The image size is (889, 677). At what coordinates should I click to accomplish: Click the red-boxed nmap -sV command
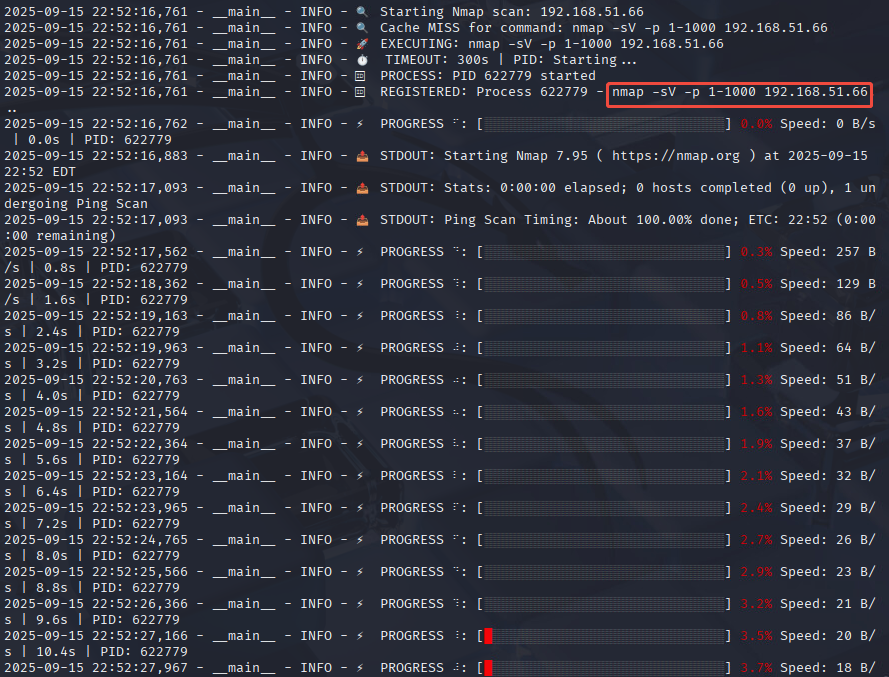tap(739, 93)
